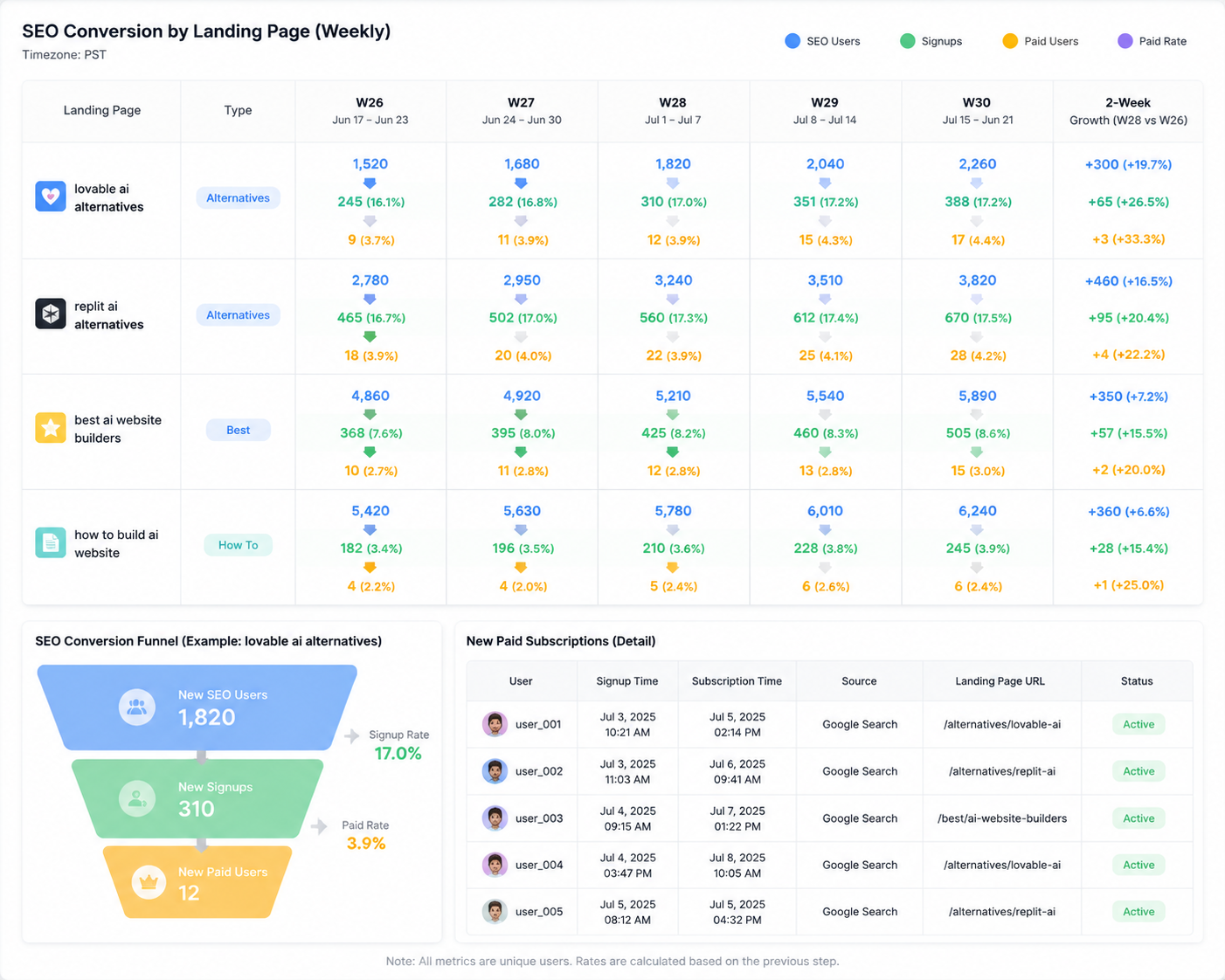Click the Best type tag
Viewport: 1225px width, 980px height.
(239, 430)
